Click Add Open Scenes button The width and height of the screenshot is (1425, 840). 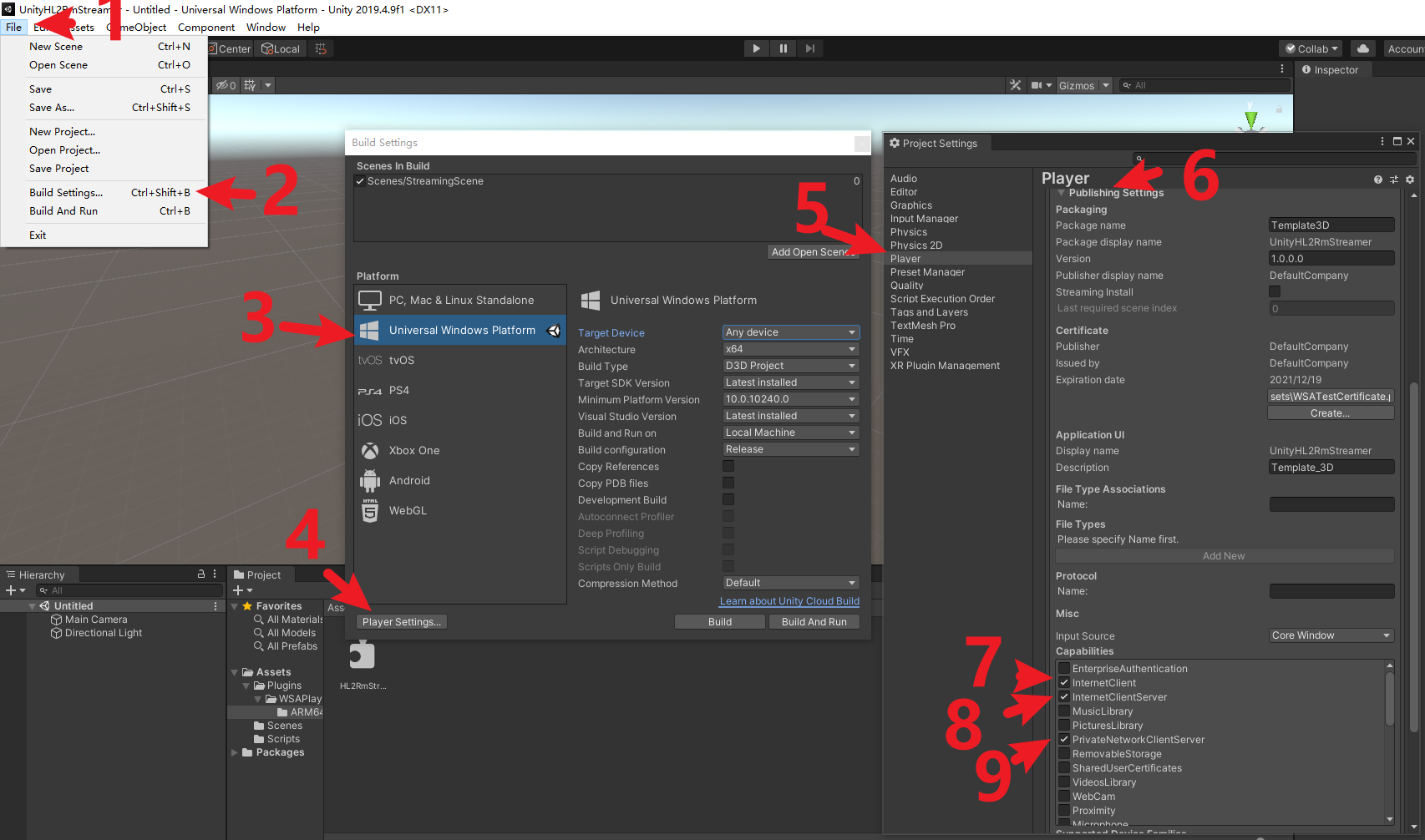[814, 252]
